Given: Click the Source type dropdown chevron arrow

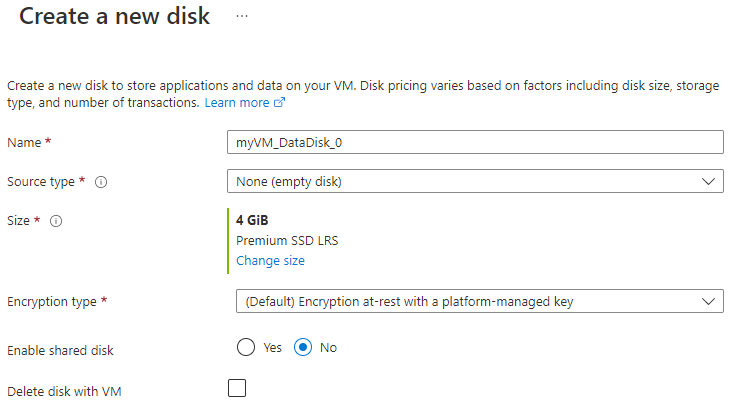Looking at the screenshot, I should point(708,181).
